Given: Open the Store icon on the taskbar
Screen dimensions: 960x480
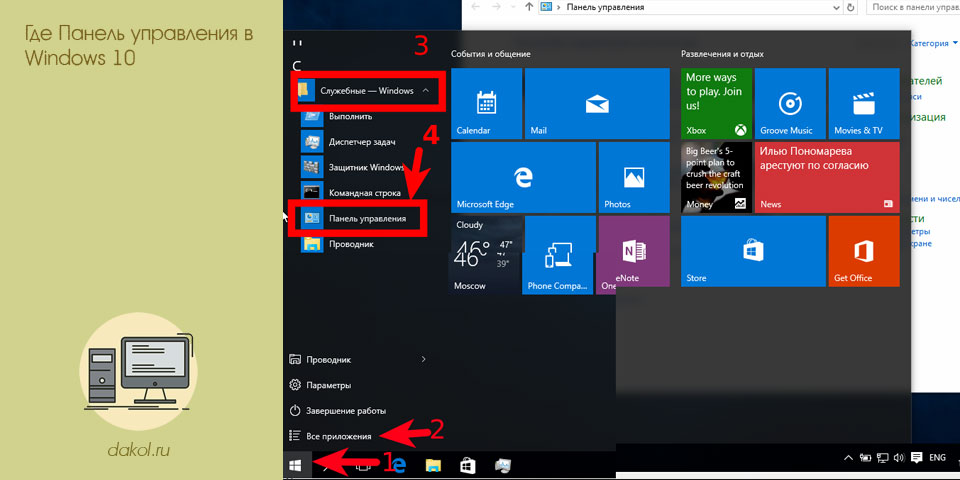Looking at the screenshot, I should click(468, 465).
